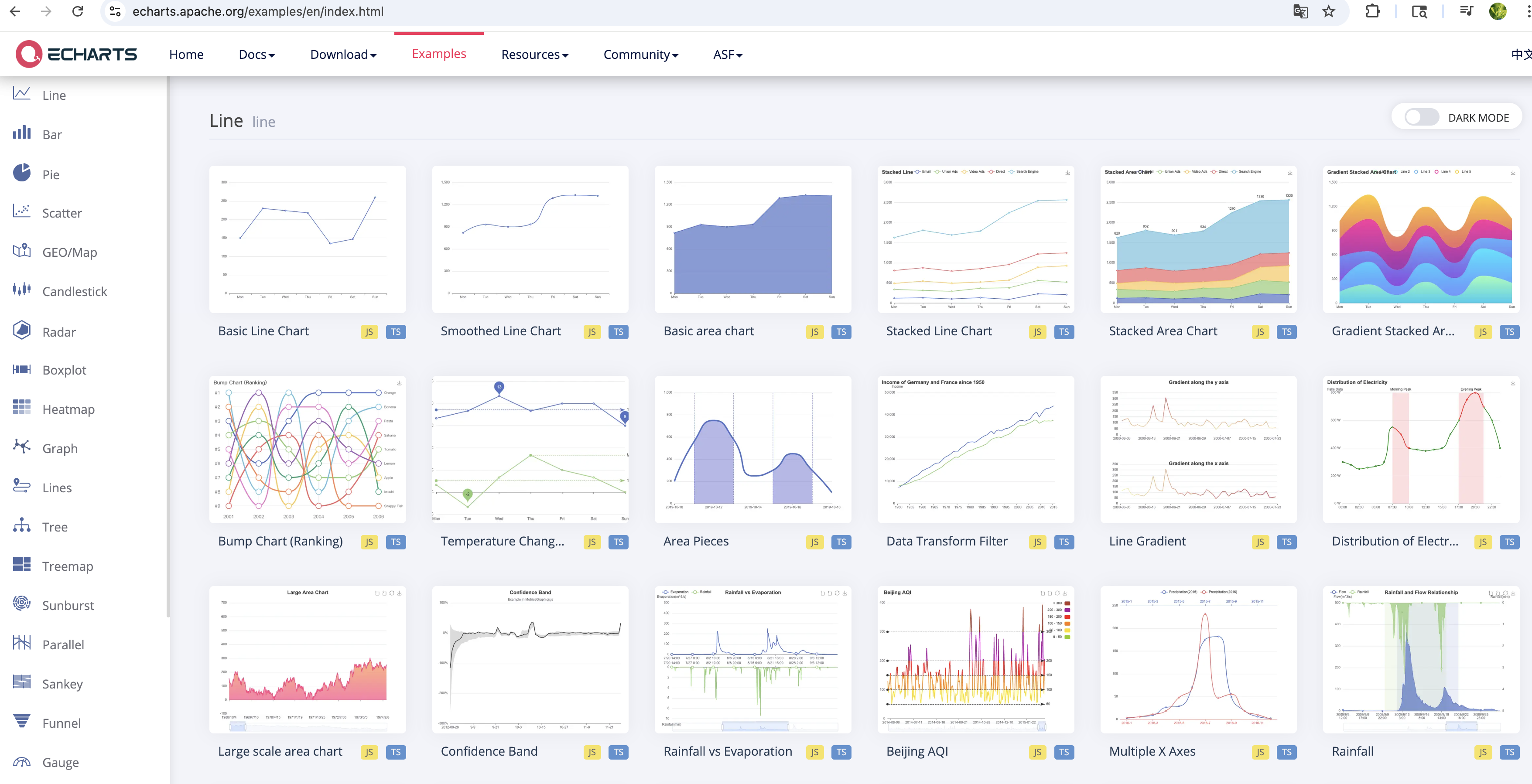Open the Smoothed Line Chart title link

500,331
